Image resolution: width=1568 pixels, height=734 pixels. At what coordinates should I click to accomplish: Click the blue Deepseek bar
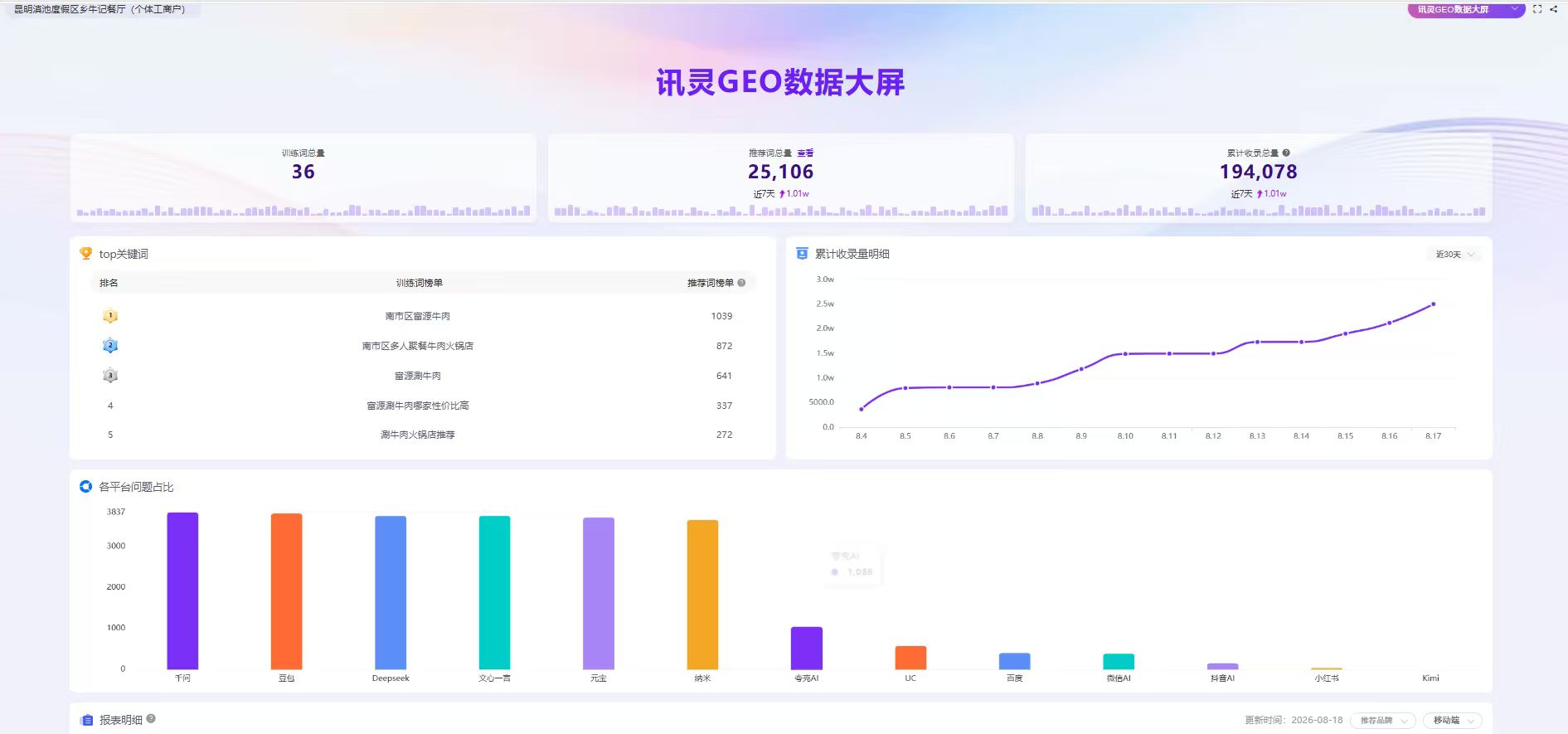pos(391,592)
